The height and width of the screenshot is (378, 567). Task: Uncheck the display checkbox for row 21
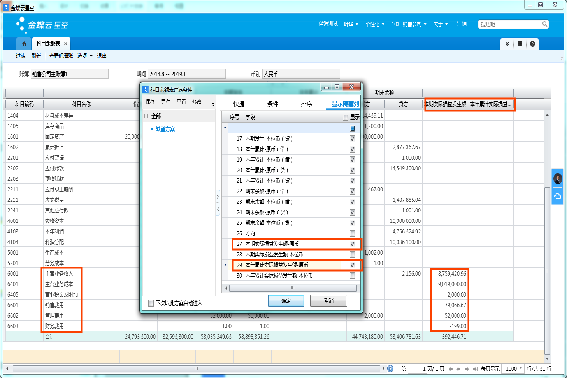click(352, 180)
